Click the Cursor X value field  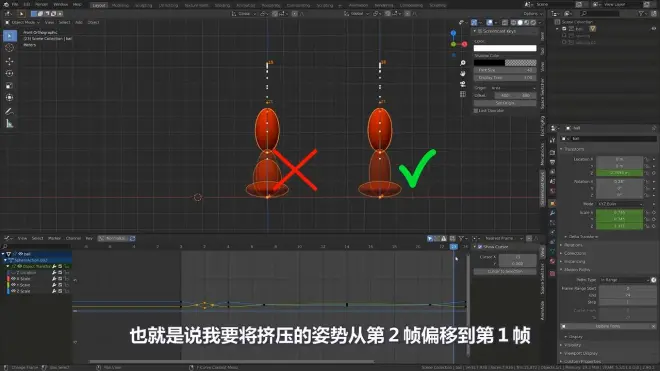point(517,257)
